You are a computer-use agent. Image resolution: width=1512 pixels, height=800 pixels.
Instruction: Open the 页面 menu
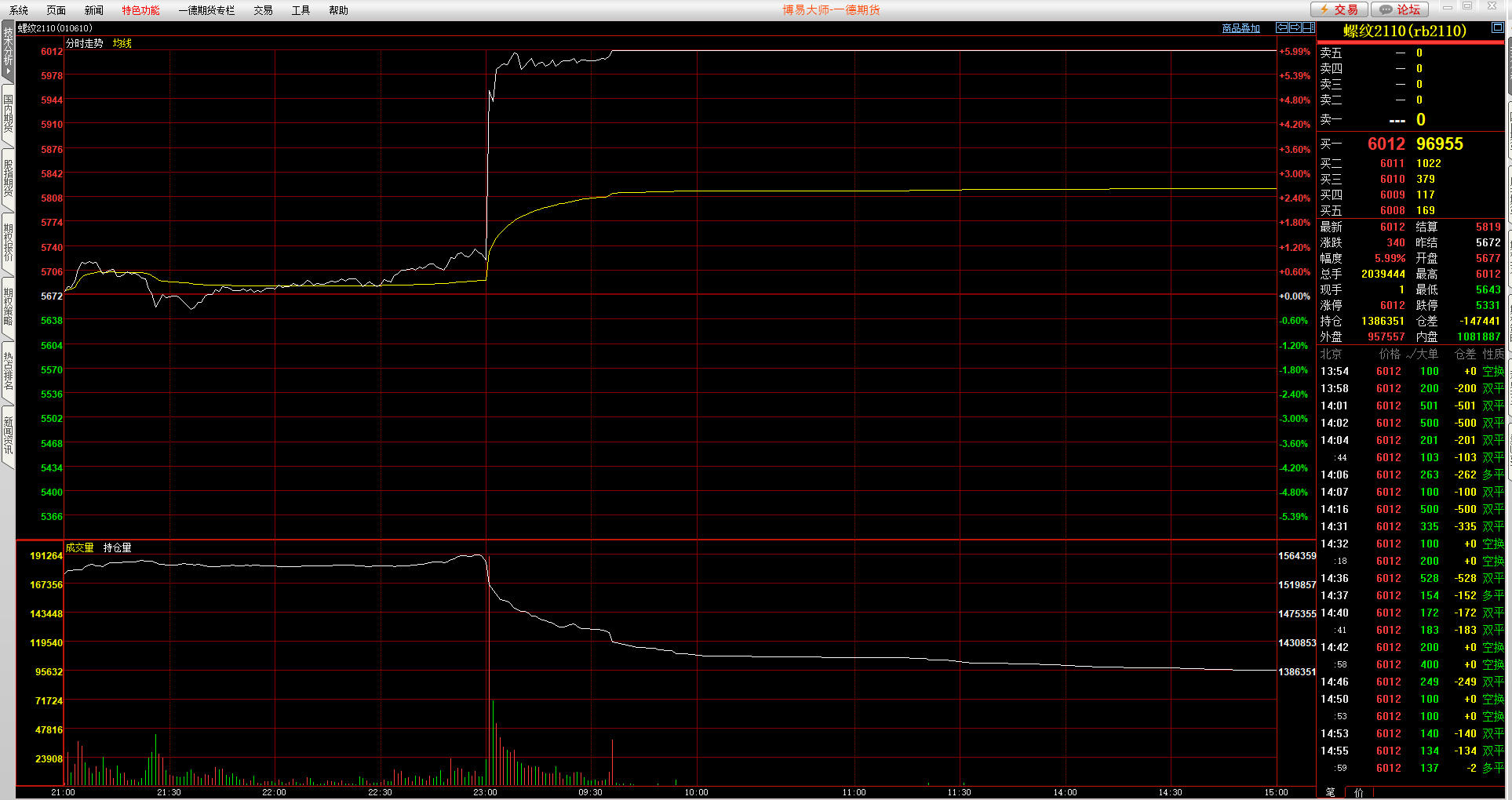[56, 10]
